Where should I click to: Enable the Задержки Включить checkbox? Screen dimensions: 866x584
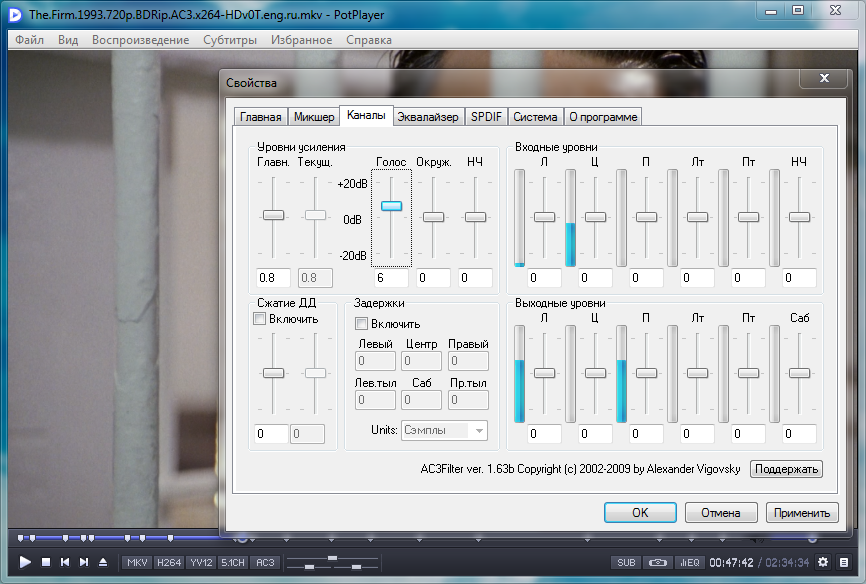[x=362, y=324]
